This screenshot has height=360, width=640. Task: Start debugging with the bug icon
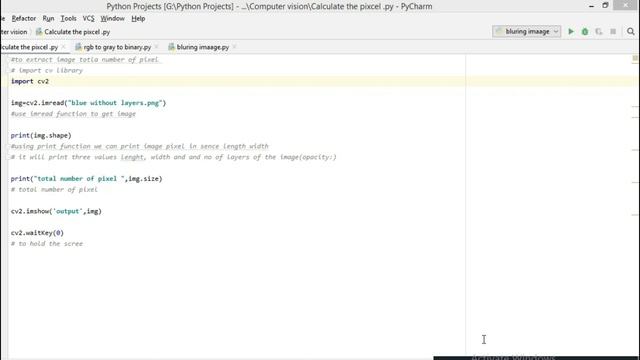(x=584, y=31)
